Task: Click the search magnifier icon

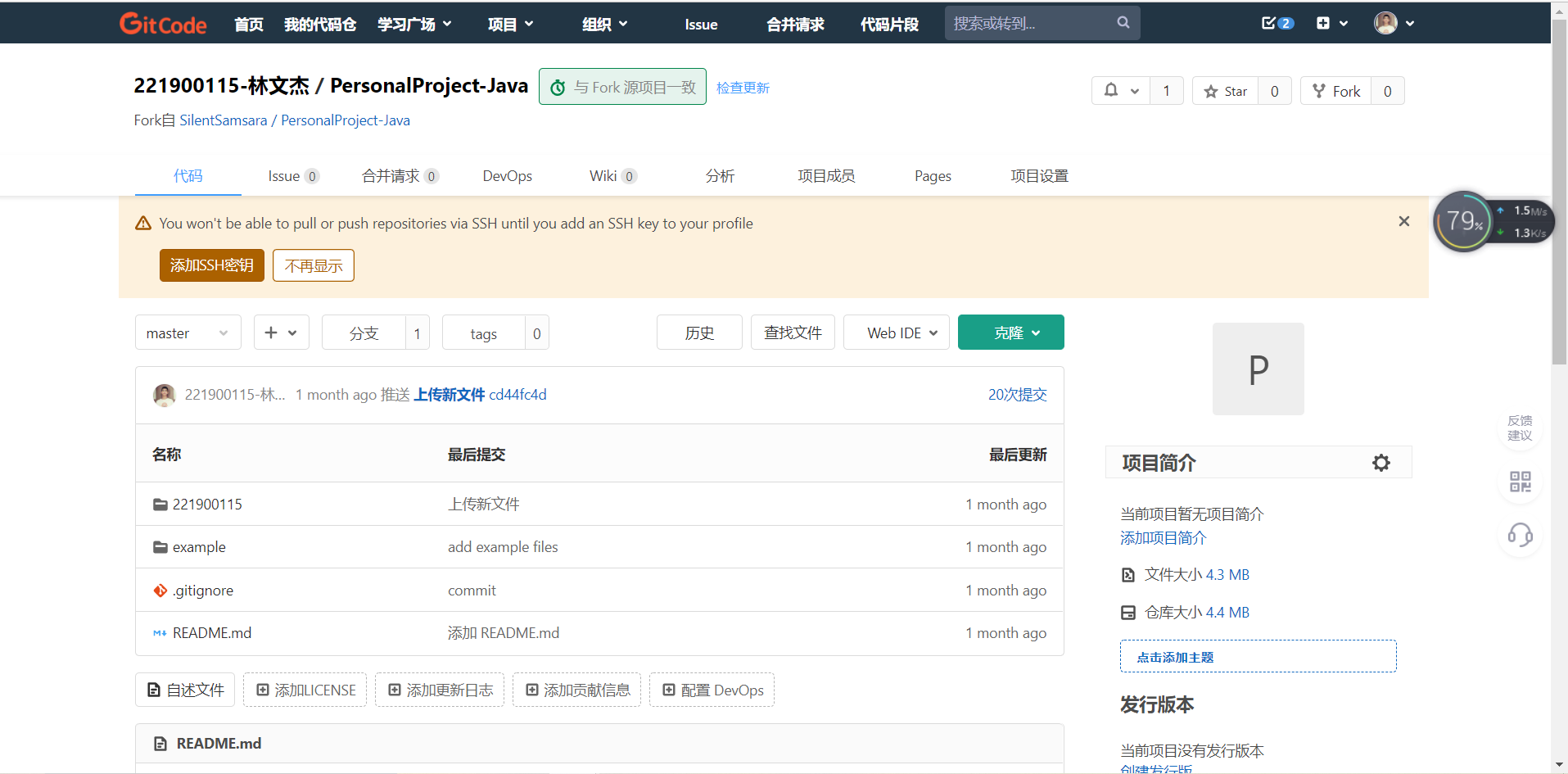Action: (x=1123, y=23)
